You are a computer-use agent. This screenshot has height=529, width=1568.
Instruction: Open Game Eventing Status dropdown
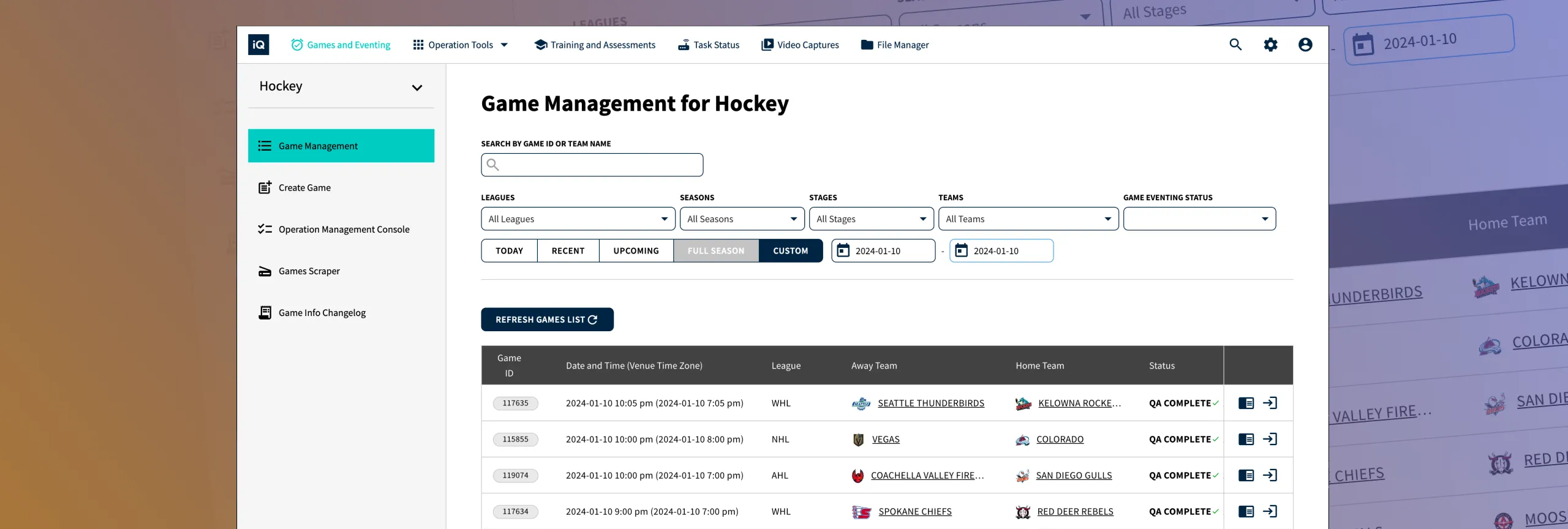(x=1199, y=219)
